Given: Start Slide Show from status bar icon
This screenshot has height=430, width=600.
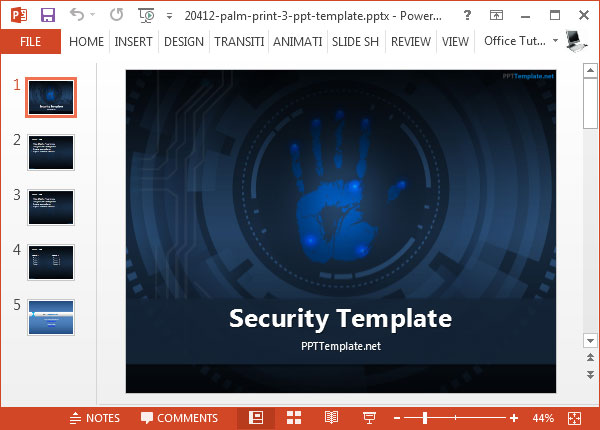Looking at the screenshot, I should 369,418.
